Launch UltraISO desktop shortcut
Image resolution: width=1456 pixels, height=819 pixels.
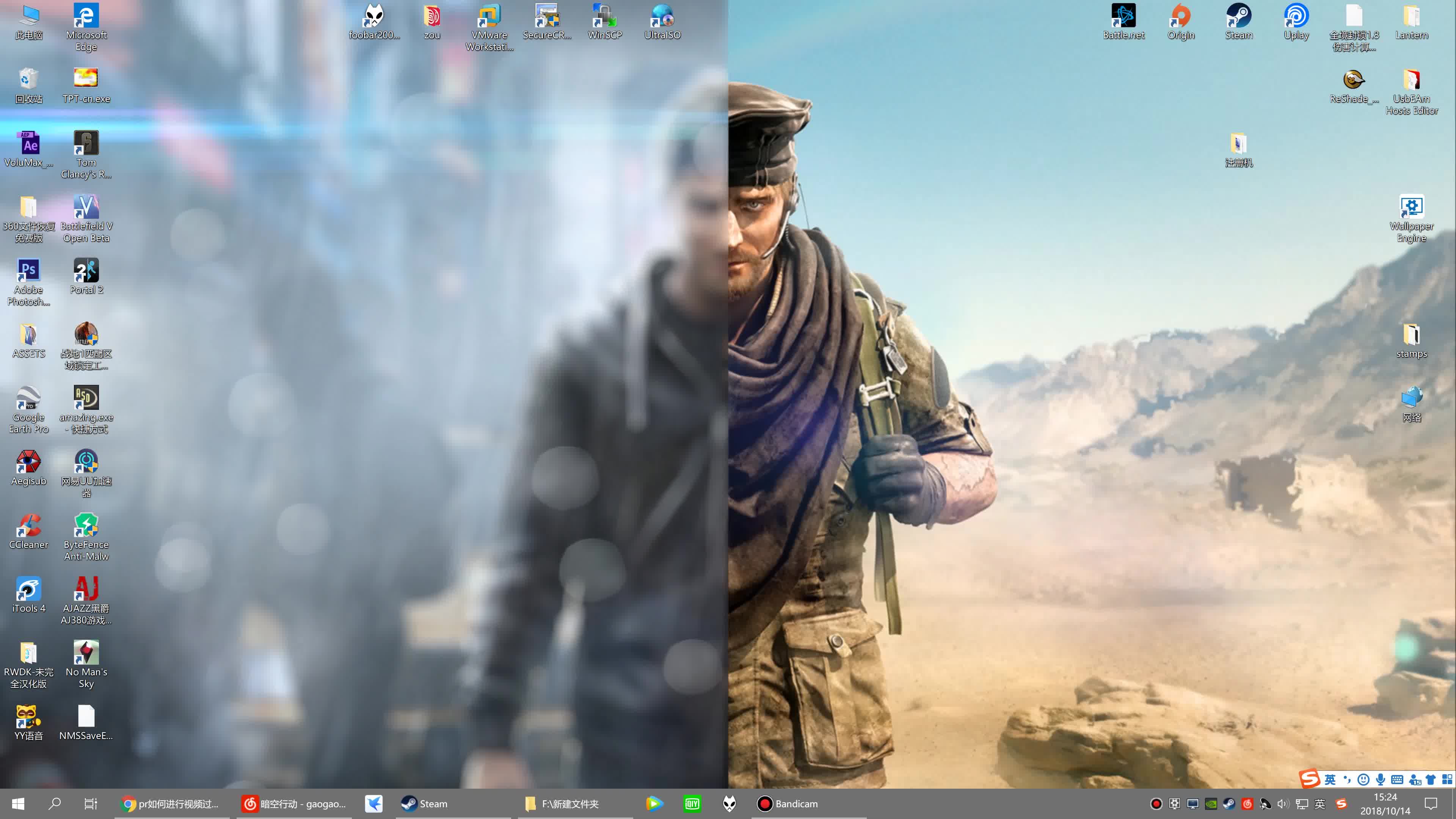[x=662, y=22]
